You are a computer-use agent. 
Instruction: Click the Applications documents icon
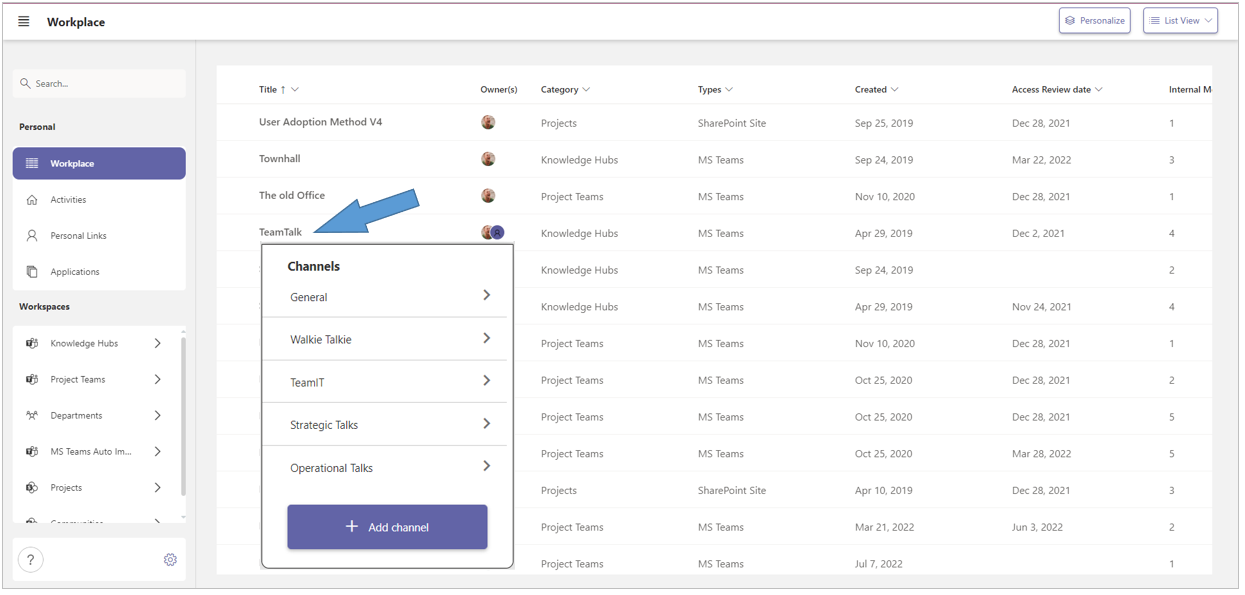tap(32, 272)
